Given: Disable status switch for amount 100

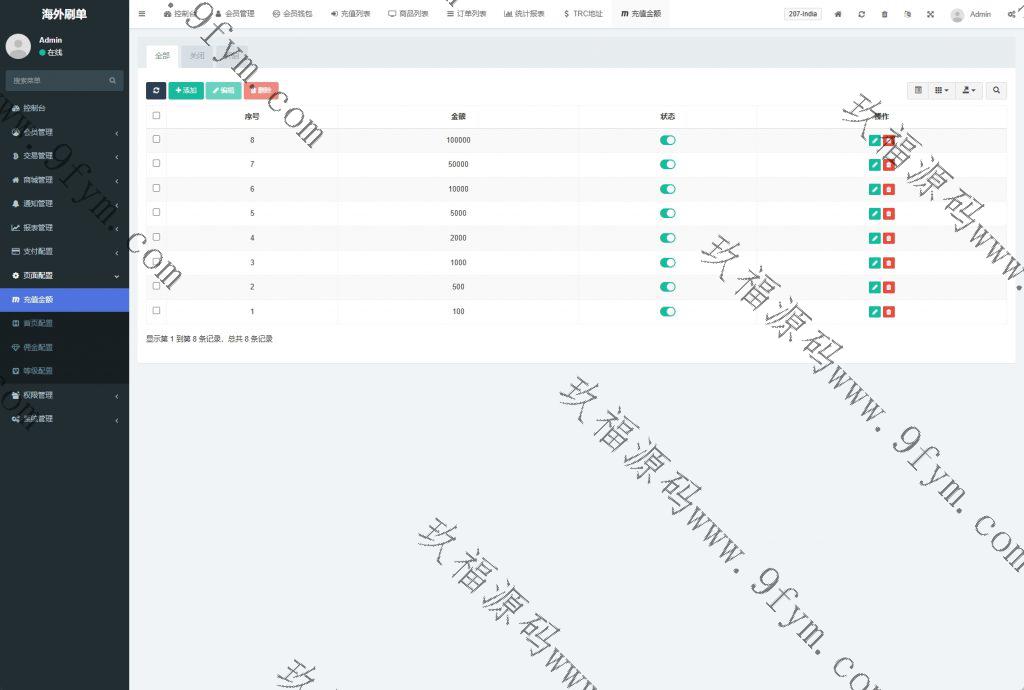Looking at the screenshot, I should (x=668, y=311).
